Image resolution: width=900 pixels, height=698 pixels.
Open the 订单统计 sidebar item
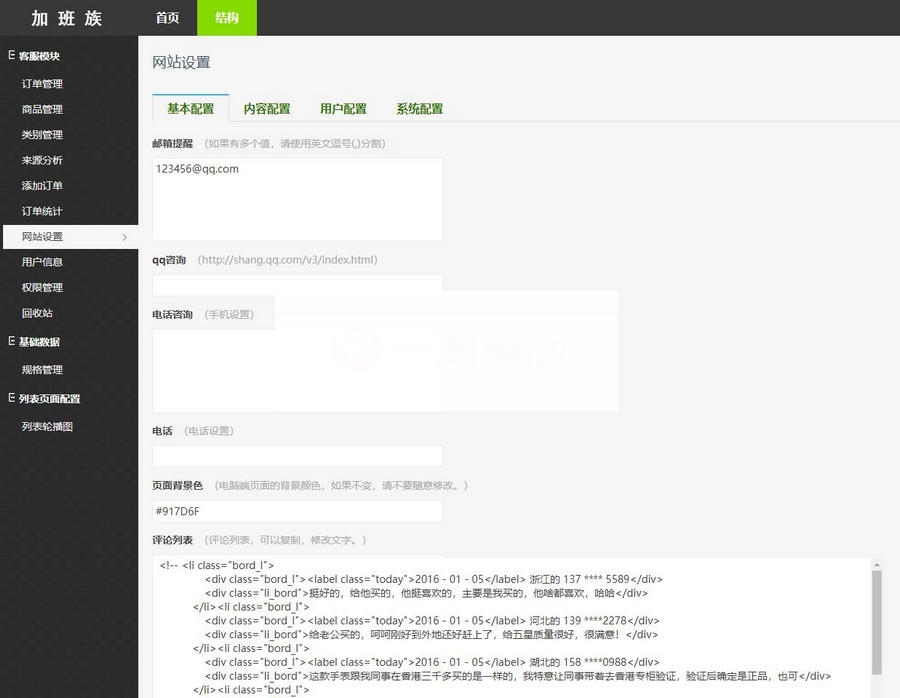(x=41, y=211)
